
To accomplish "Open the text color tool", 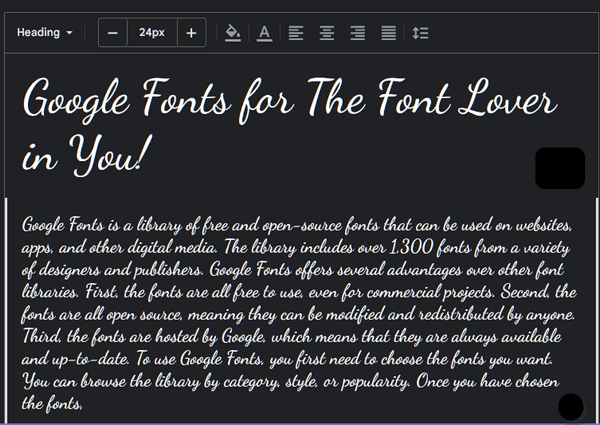I will click(x=264, y=33).
